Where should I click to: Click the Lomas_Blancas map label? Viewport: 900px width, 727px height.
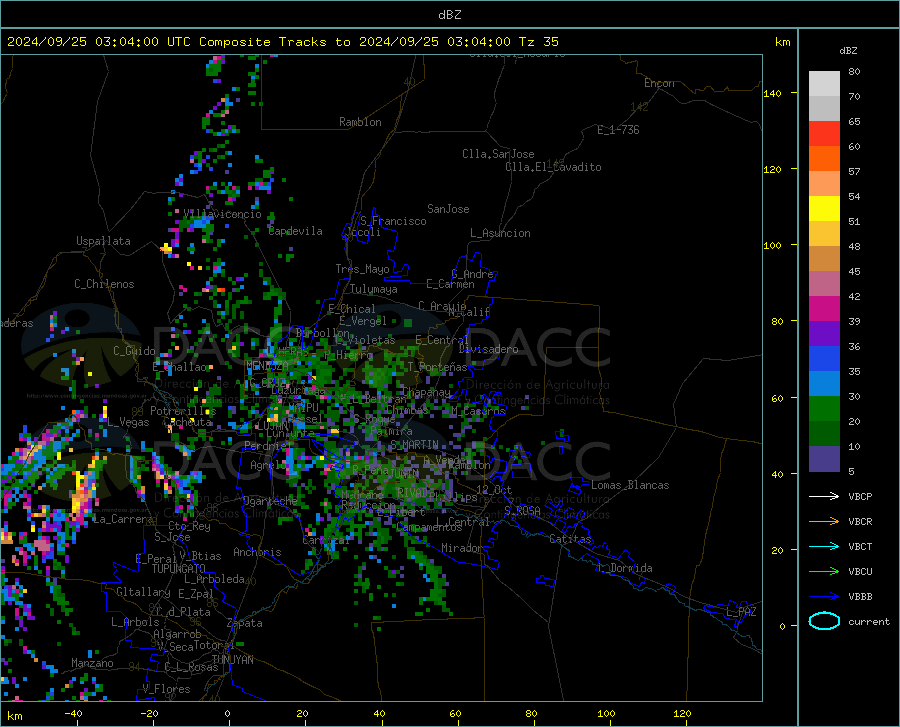630,485
